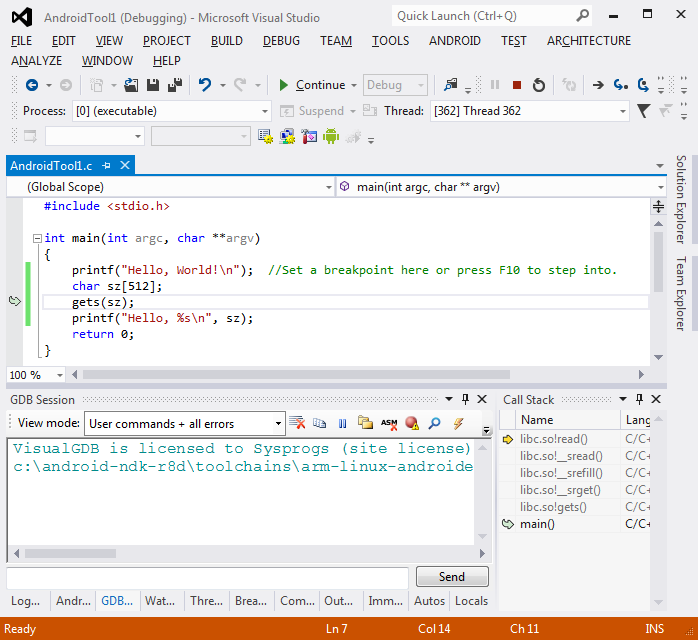Click the Step Into arrow icon

(620, 85)
